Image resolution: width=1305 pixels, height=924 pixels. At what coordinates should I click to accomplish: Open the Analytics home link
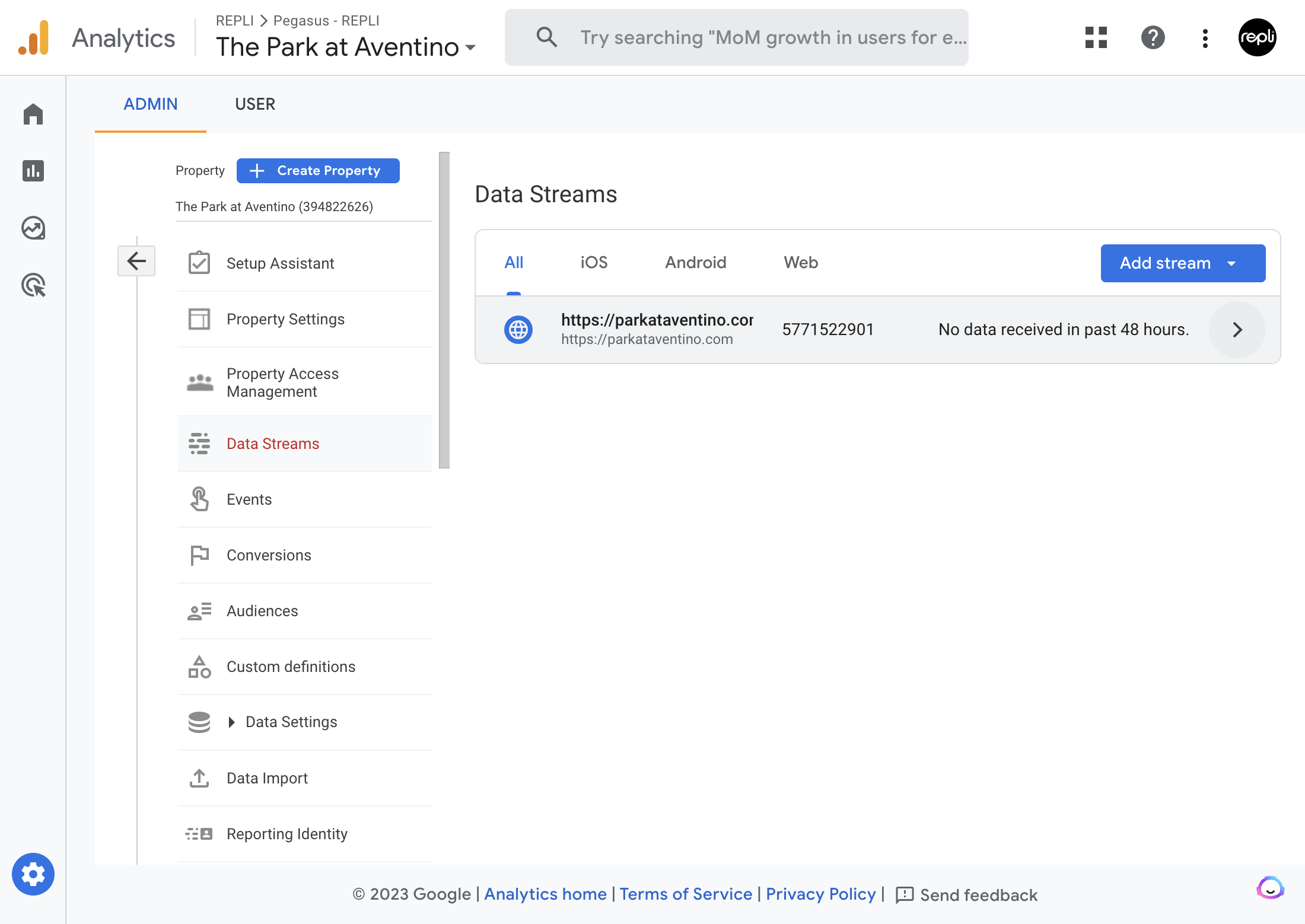pos(545,894)
